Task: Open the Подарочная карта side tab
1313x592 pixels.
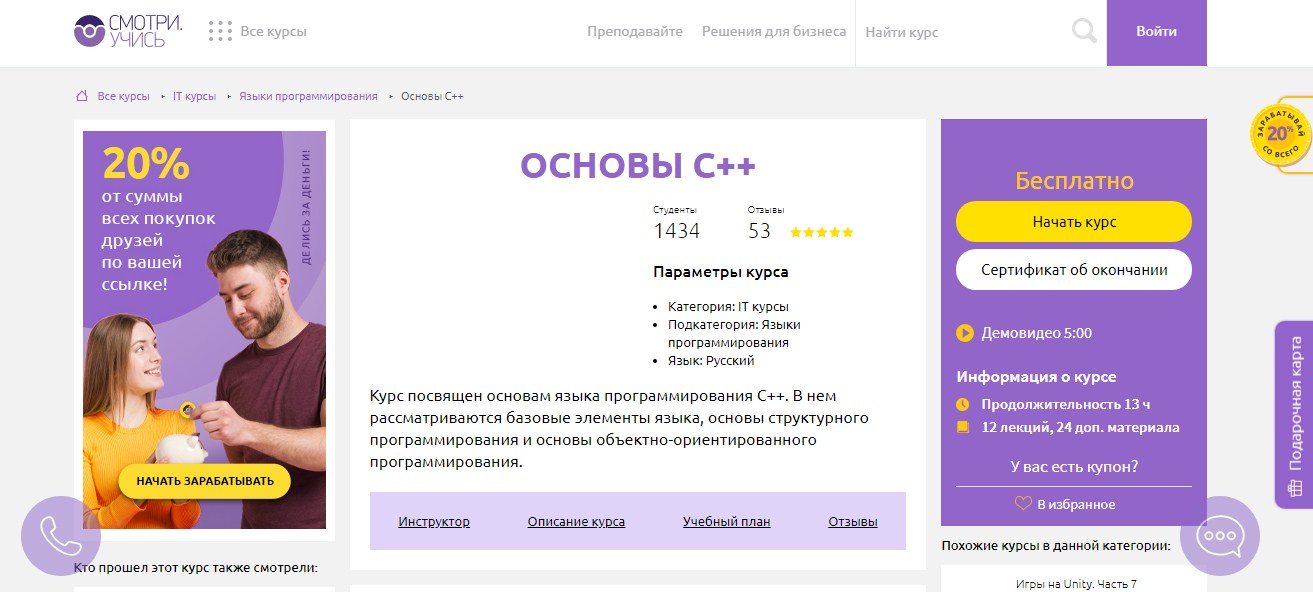Action: 1296,415
